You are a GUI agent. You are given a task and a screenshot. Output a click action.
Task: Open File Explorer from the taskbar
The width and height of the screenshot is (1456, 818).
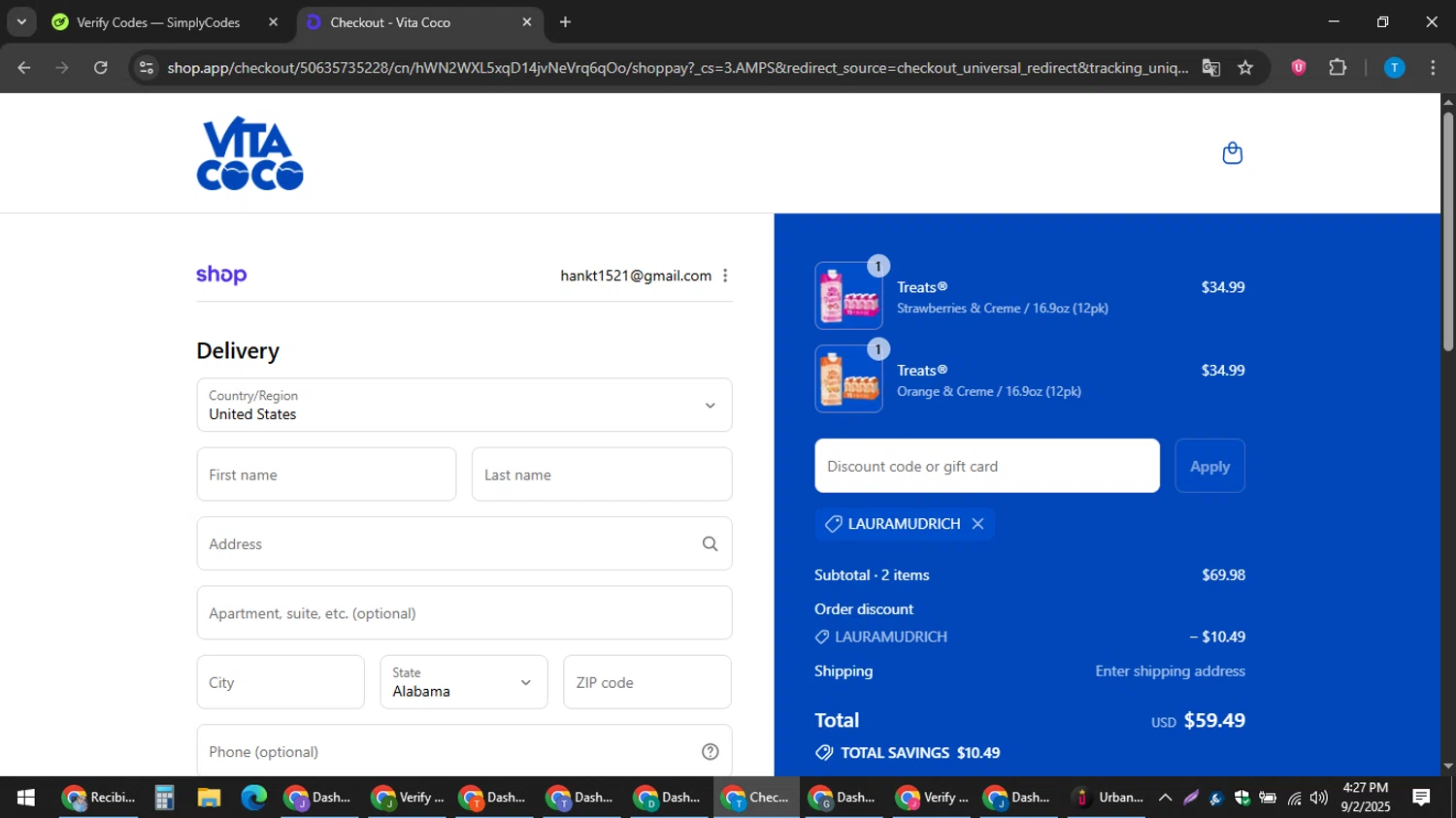[209, 798]
